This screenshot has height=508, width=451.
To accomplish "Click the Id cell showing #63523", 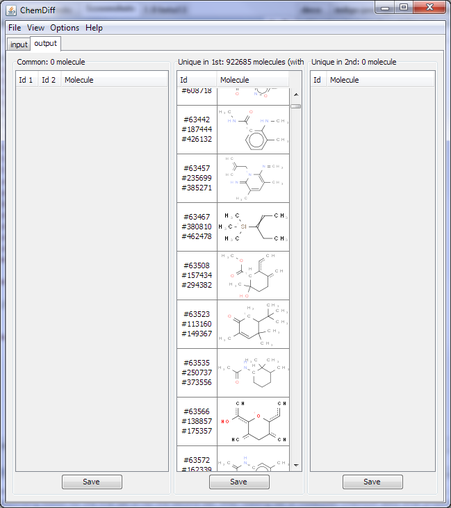I will (x=197, y=324).
